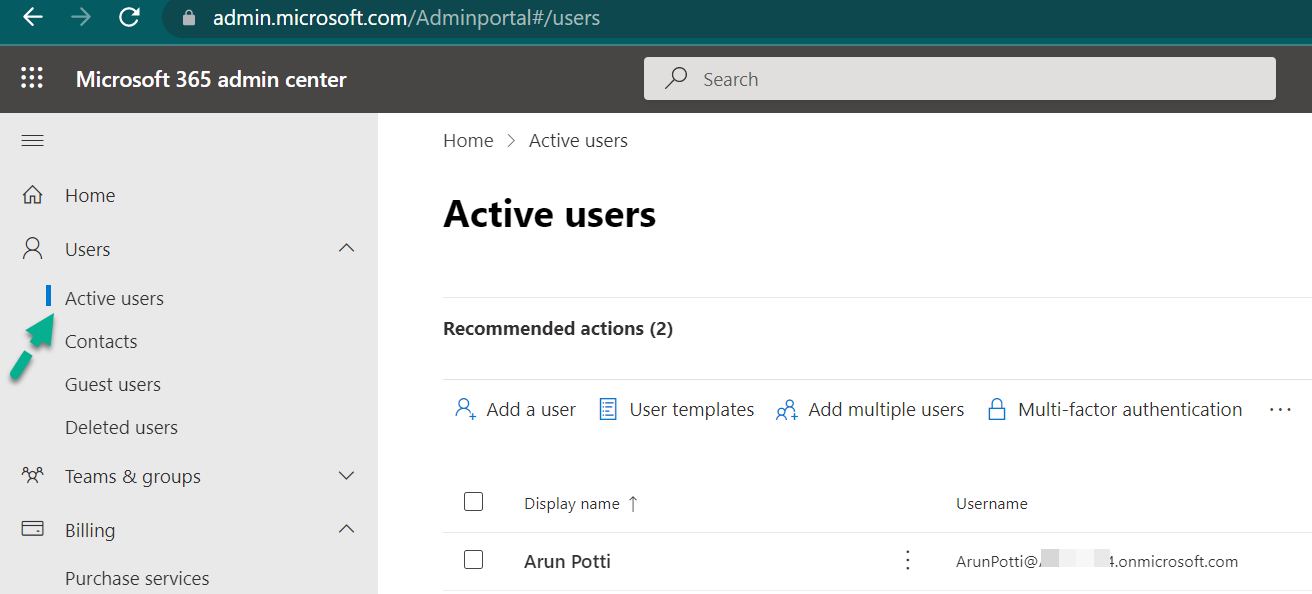Viewport: 1312px width, 594px height.
Task: Open Purchase services in the sidebar
Action: pyautogui.click(x=137, y=578)
